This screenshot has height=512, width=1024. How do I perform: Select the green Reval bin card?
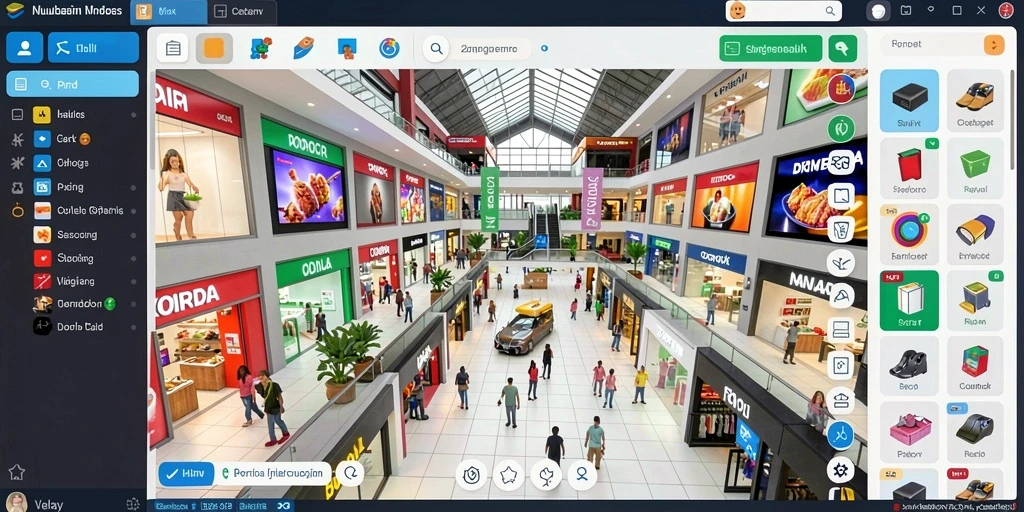coord(975,168)
